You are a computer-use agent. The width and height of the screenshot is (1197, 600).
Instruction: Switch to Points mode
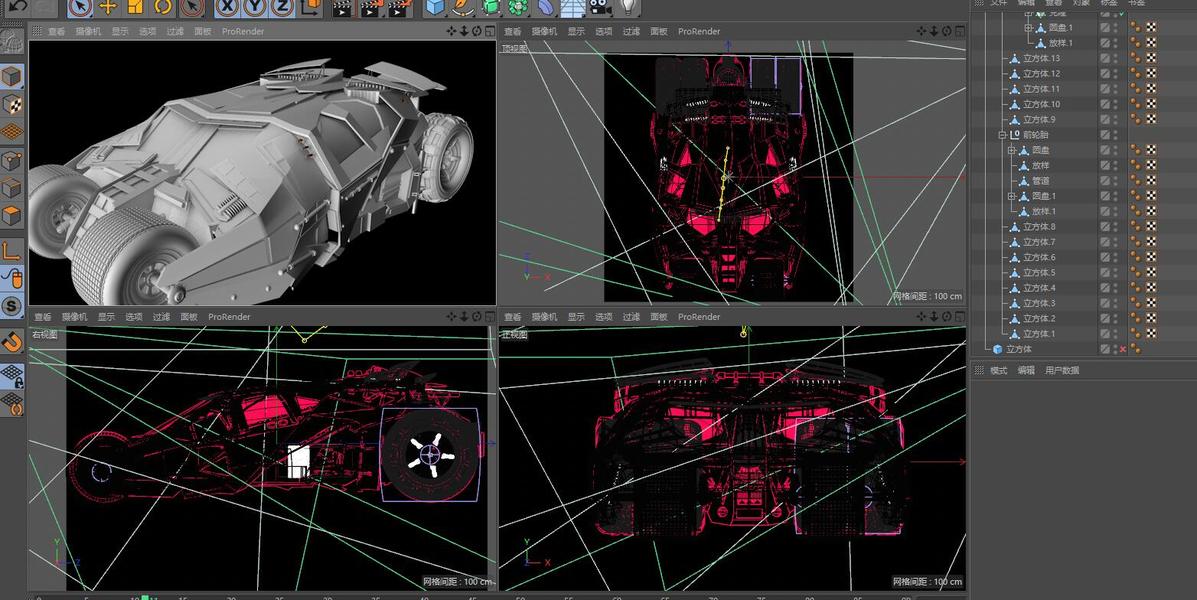[11, 160]
